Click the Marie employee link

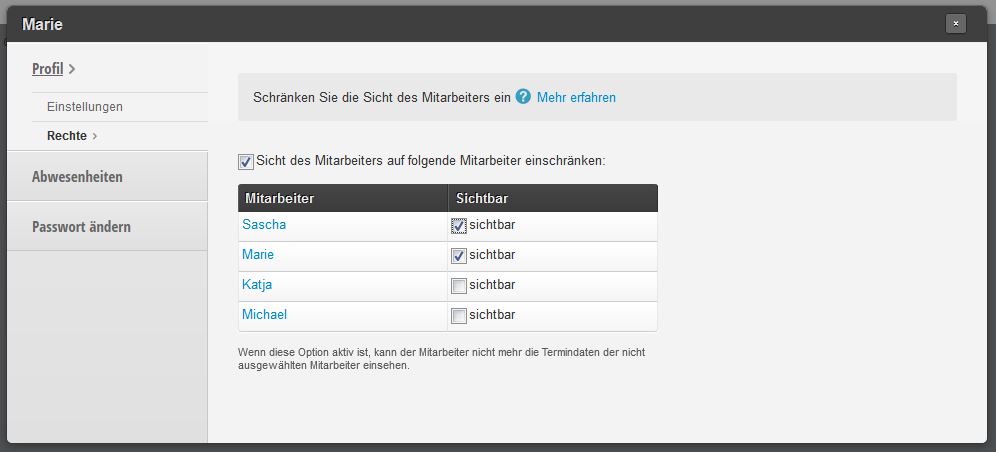tap(258, 255)
